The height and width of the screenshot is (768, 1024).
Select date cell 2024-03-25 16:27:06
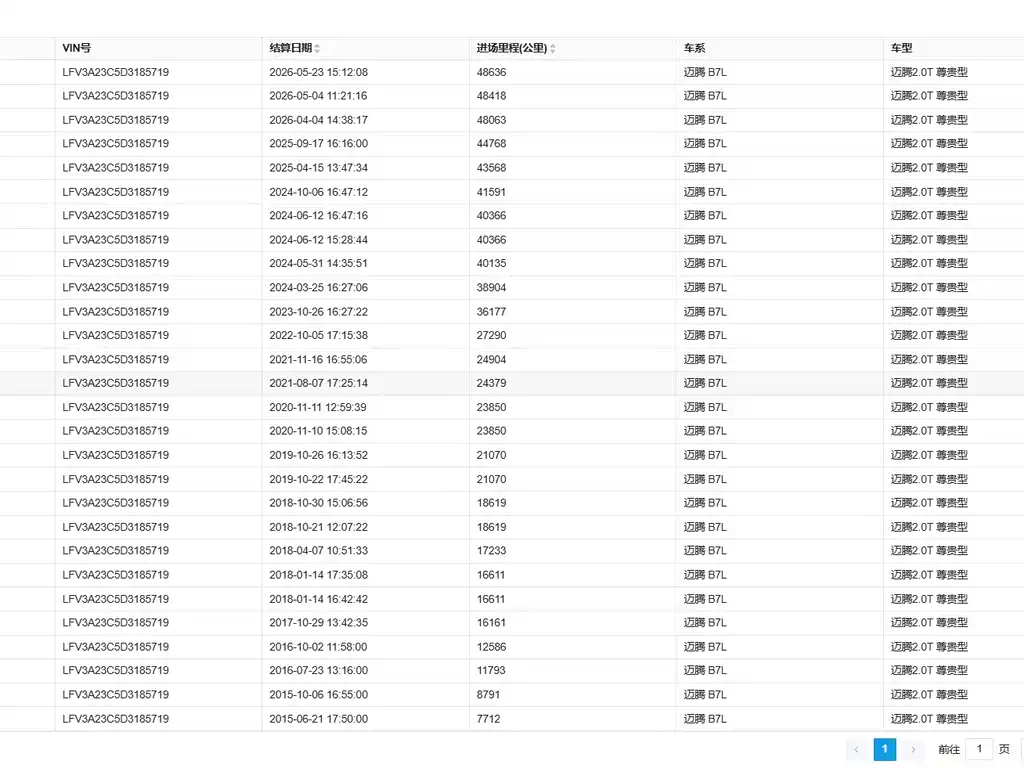point(319,287)
